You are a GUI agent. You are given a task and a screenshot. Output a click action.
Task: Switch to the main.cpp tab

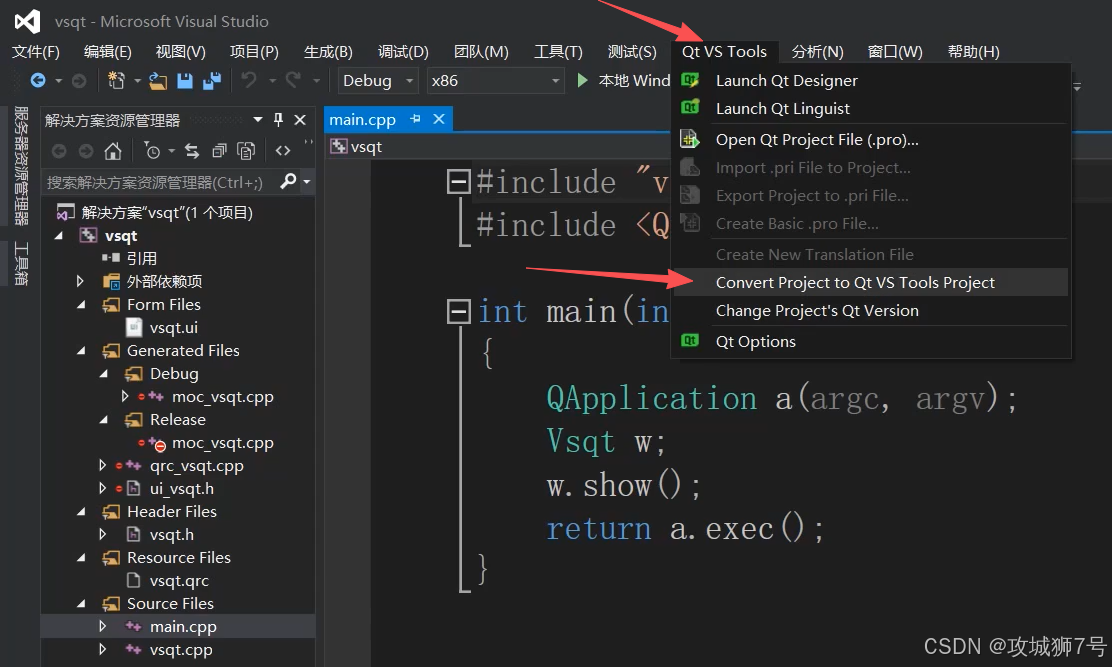pyautogui.click(x=362, y=119)
